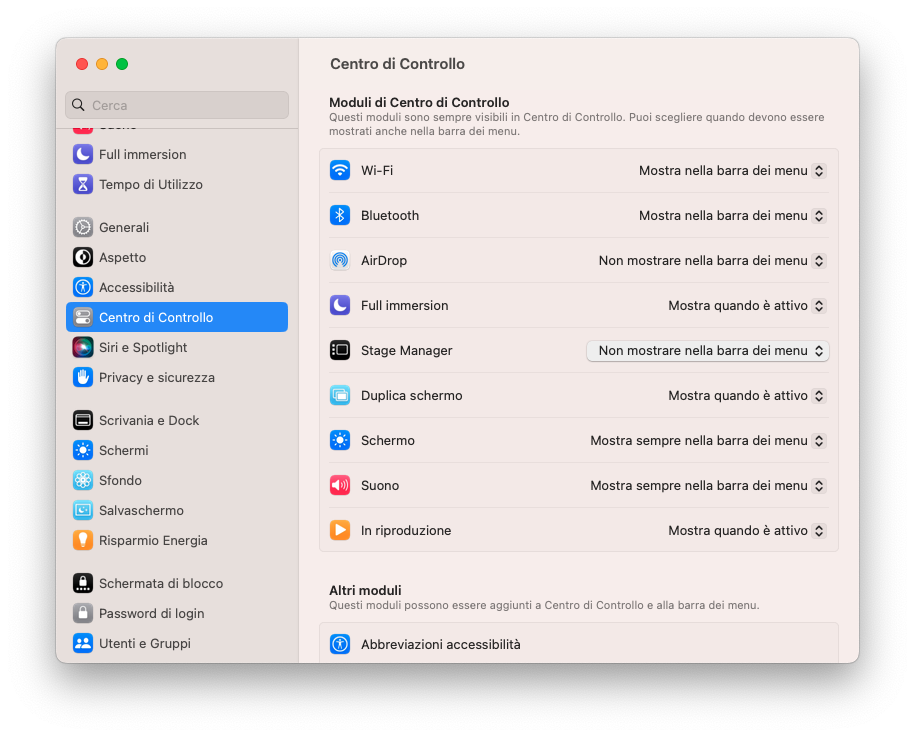Click the Full immersion moon icon in modules list
Screen dimensions: 915x737
(340, 305)
